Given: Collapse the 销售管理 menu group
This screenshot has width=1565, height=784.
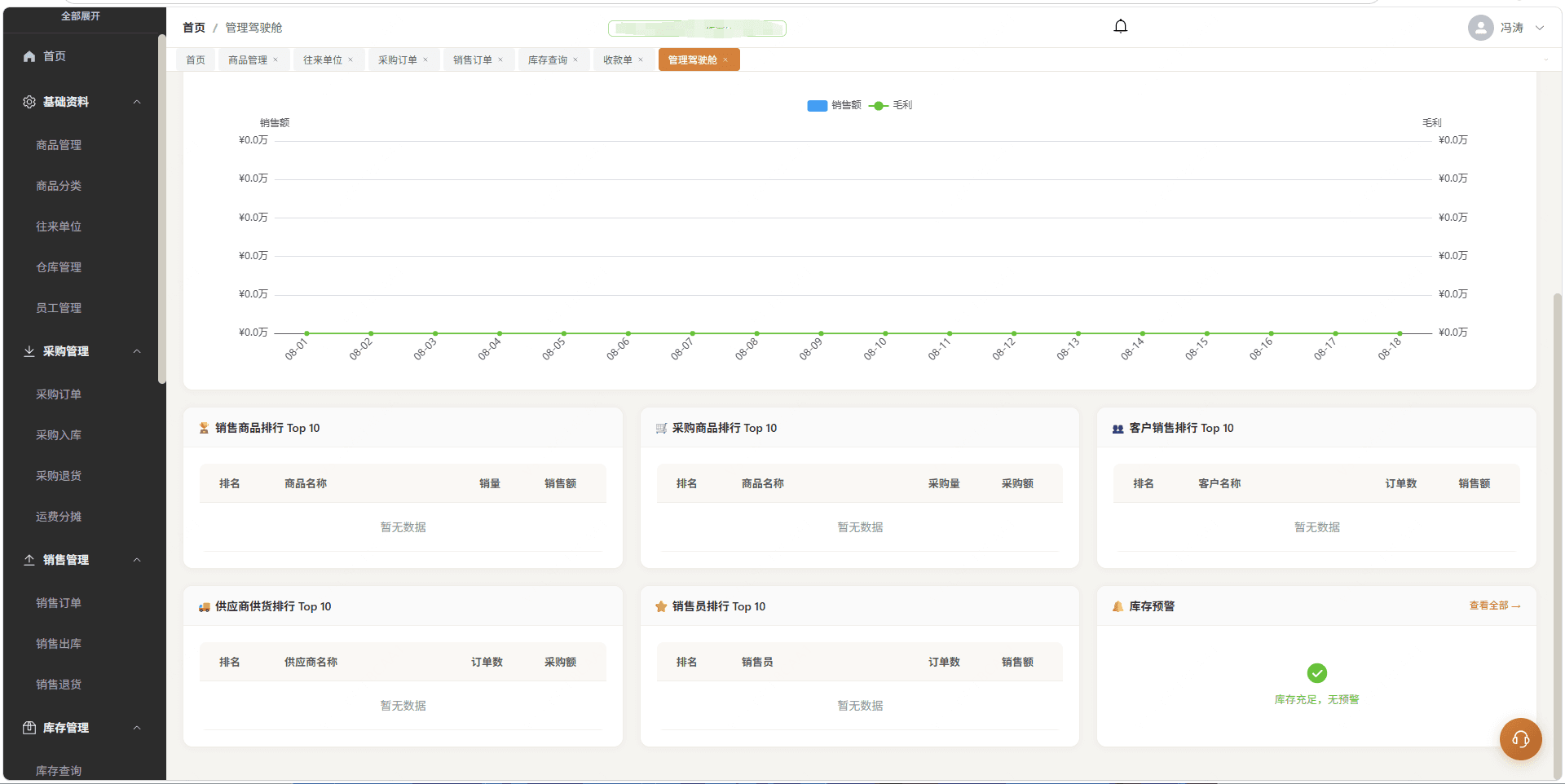Looking at the screenshot, I should pos(137,560).
